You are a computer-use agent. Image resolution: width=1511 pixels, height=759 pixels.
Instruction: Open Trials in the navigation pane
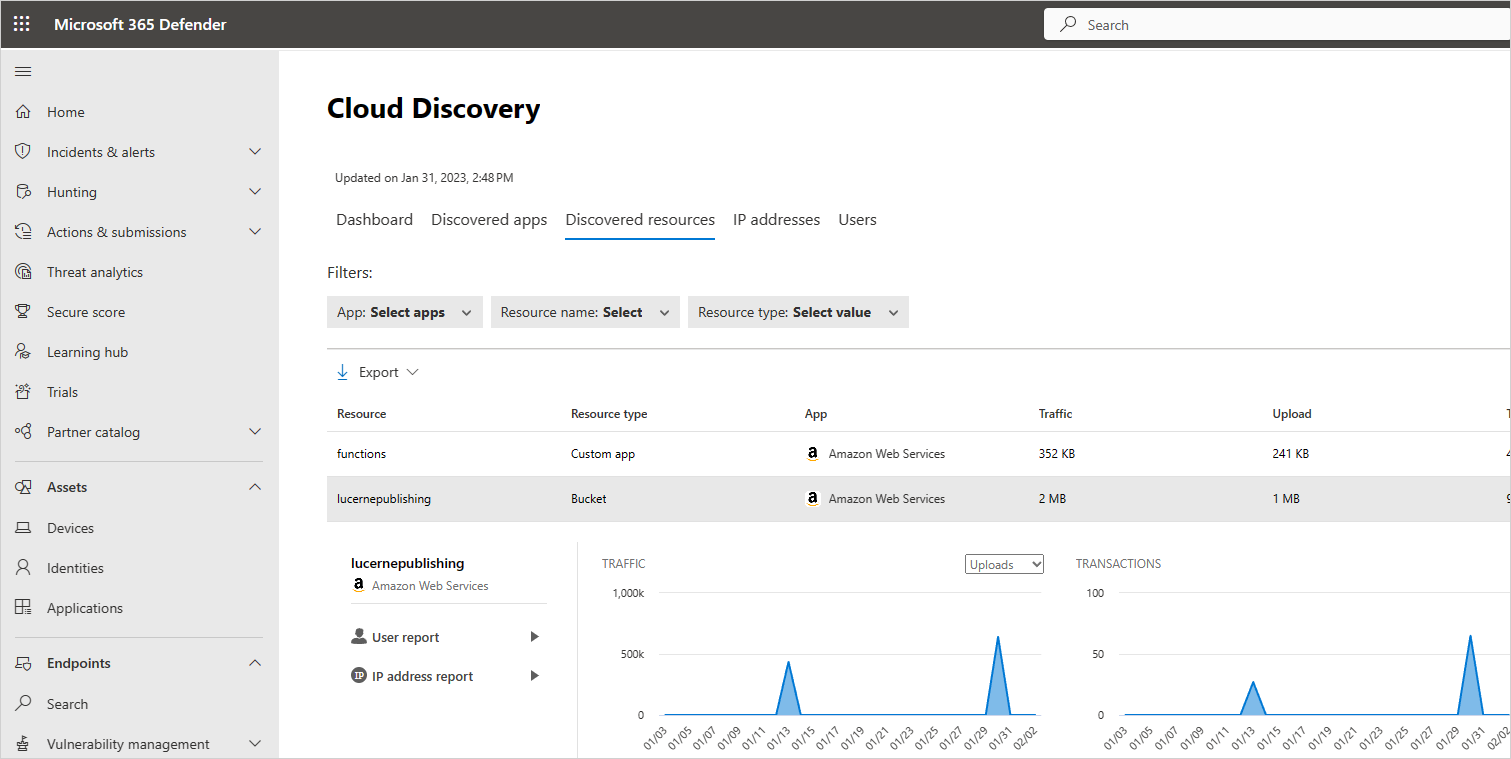[x=64, y=391]
